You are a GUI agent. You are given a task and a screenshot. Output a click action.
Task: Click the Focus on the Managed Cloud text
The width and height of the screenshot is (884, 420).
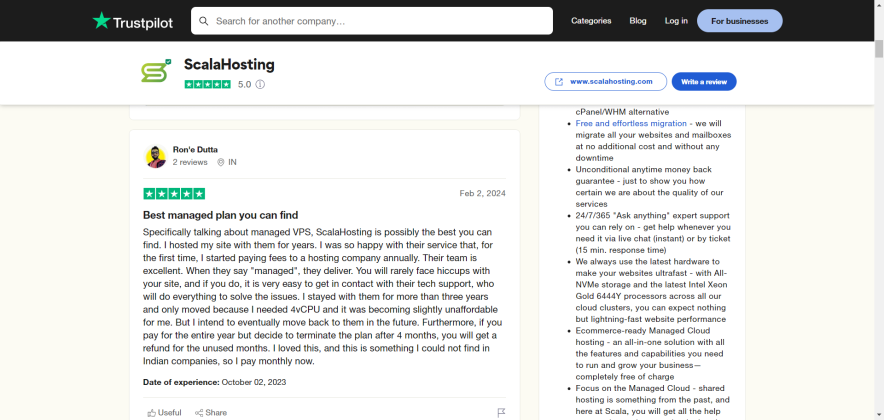(x=653, y=401)
